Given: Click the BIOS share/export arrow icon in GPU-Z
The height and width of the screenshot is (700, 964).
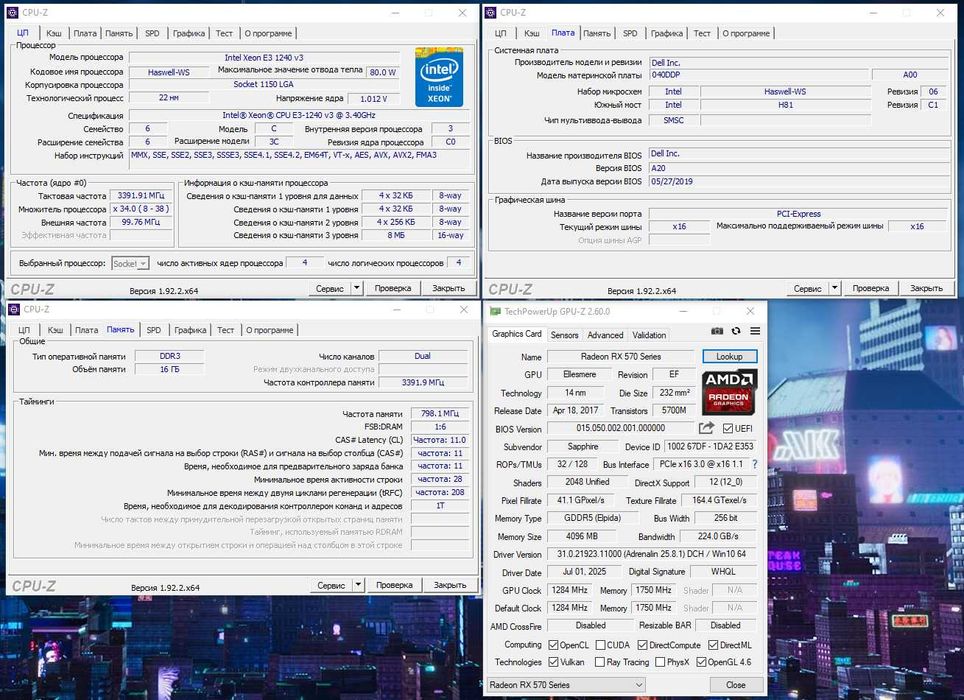Looking at the screenshot, I should coord(706,428).
